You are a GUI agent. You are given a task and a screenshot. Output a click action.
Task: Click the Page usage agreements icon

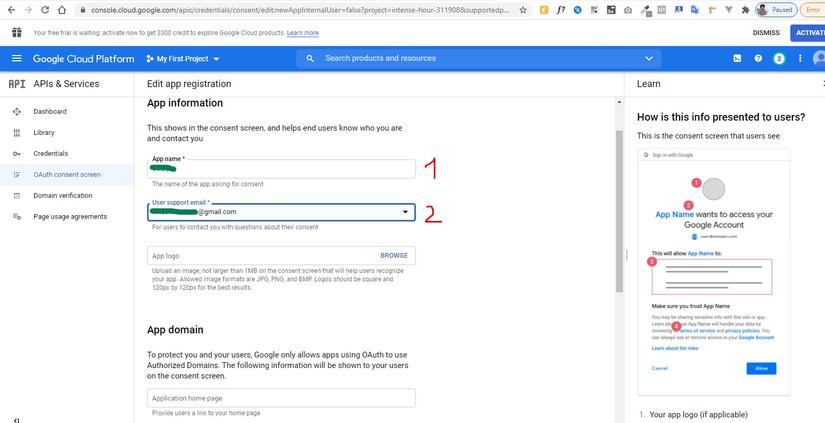[16, 217]
